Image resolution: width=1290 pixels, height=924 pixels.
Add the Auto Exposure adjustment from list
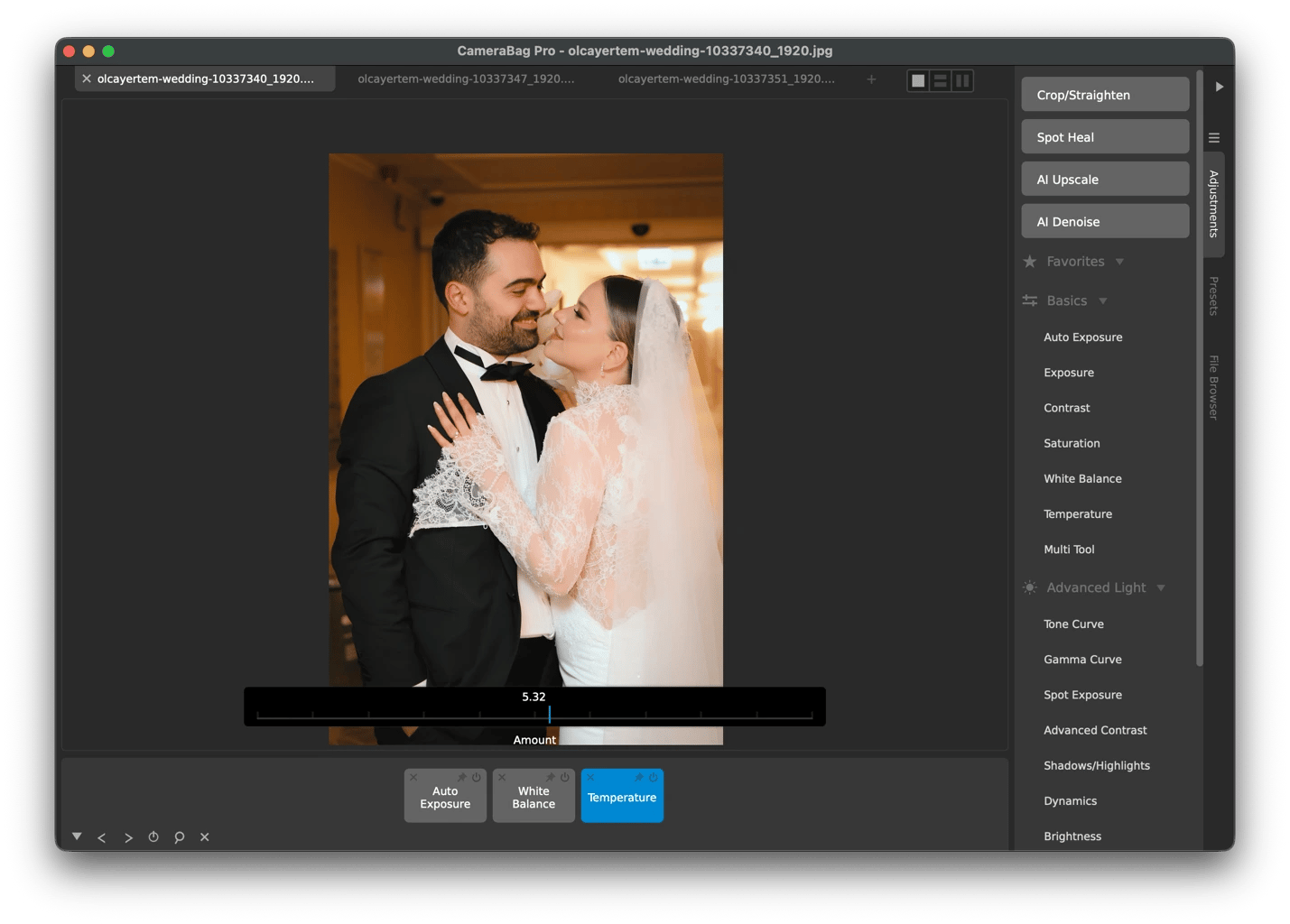point(1083,337)
